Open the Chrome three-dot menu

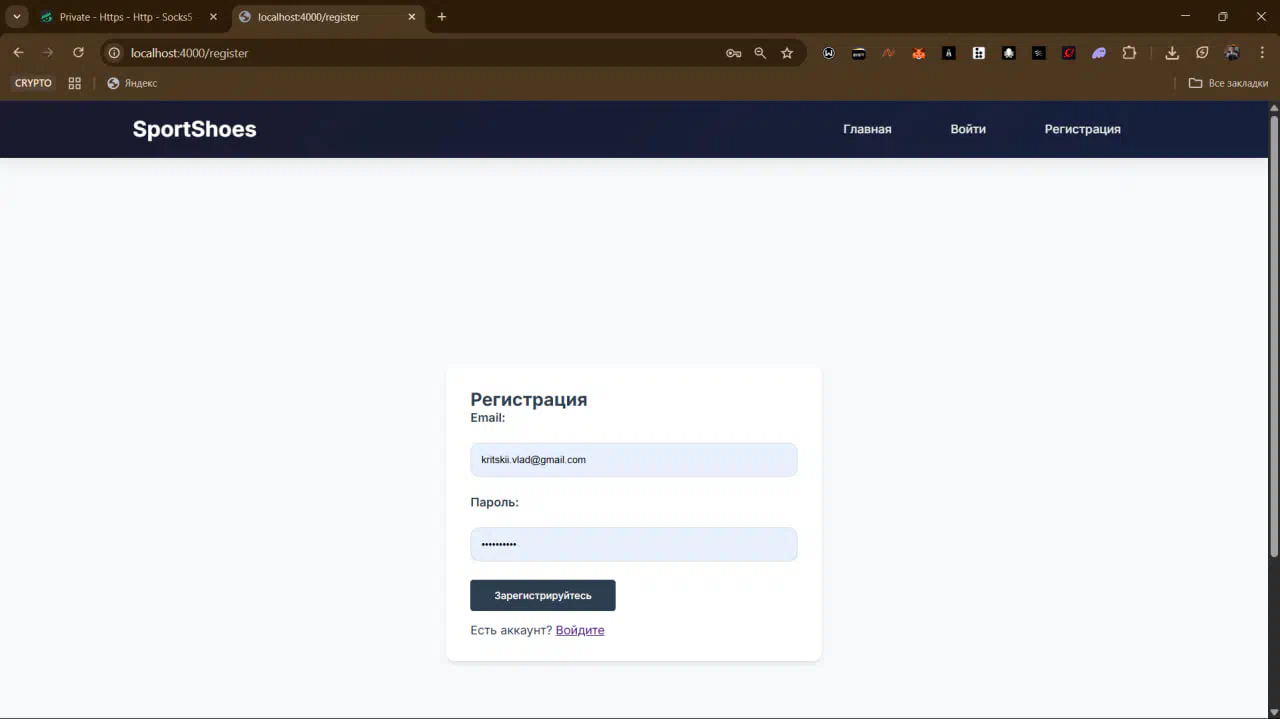(1262, 53)
